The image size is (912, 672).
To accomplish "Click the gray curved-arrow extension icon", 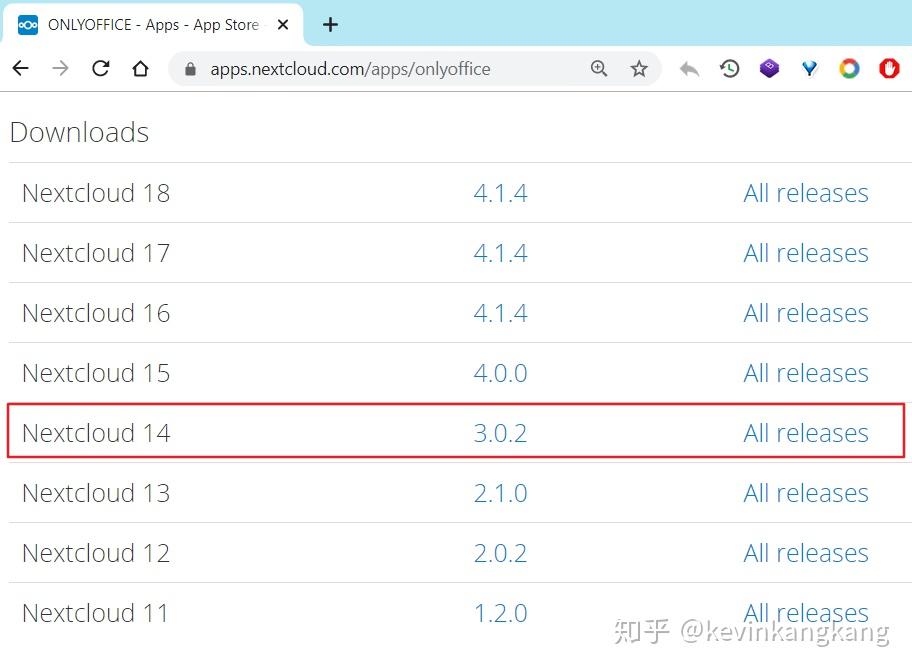I will click(x=688, y=69).
